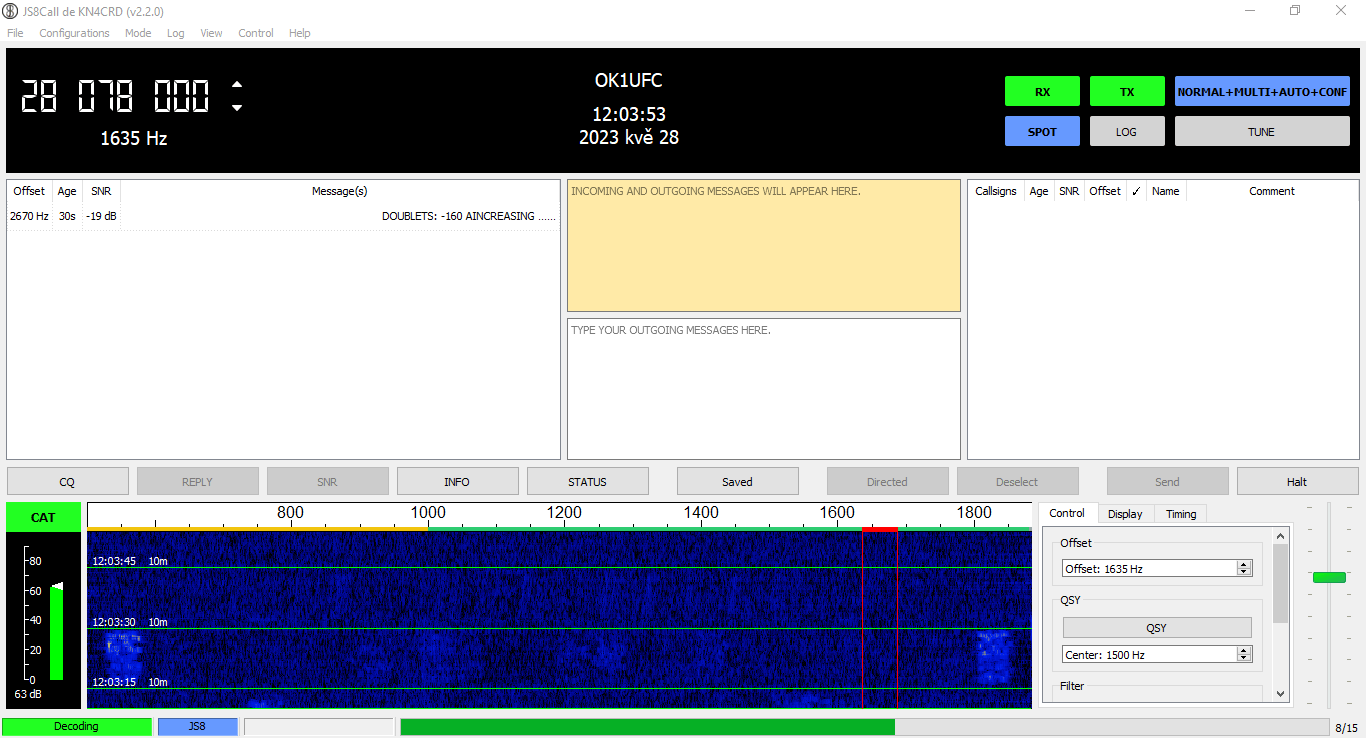Click the green volume slider handle
Viewport: 1366px width, 738px height.
point(1329,577)
